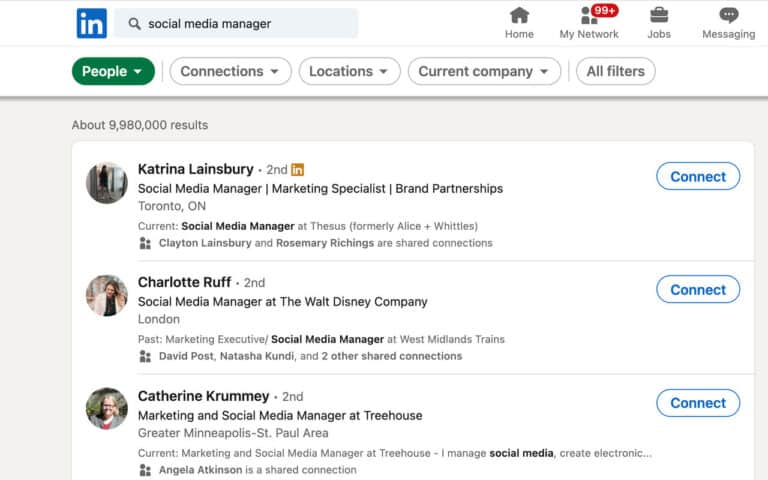Click shared connections icon under Charlotte Ruff
This screenshot has height=480, width=768.
[x=146, y=356]
